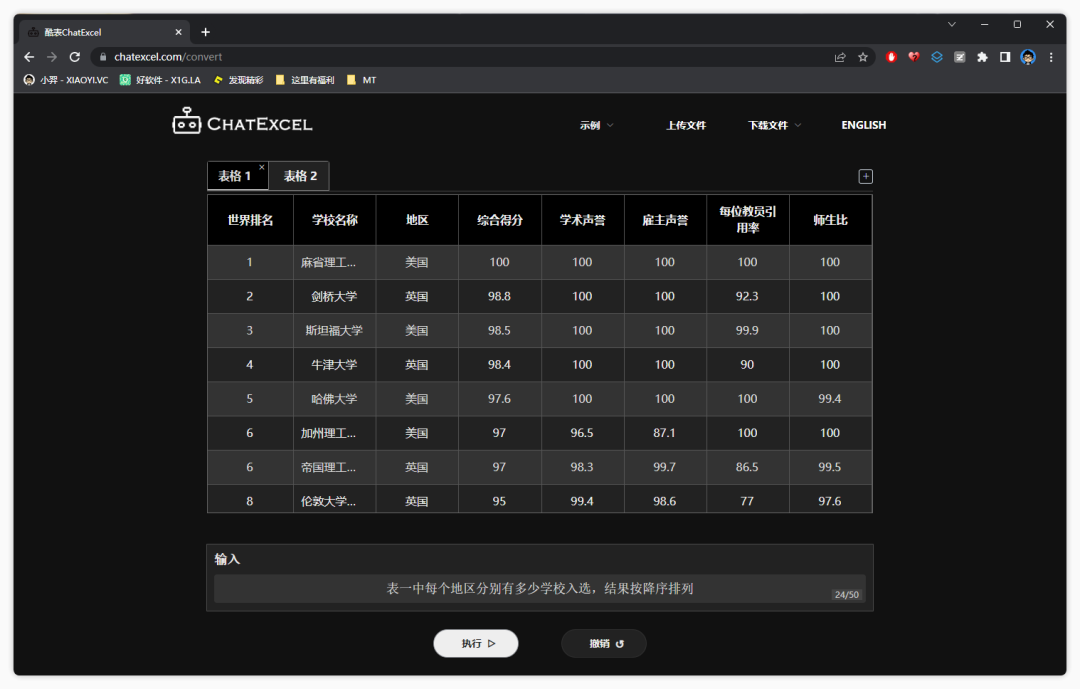The image size is (1080, 689).
Task: Click the 24/50 character counter
Action: tap(847, 595)
